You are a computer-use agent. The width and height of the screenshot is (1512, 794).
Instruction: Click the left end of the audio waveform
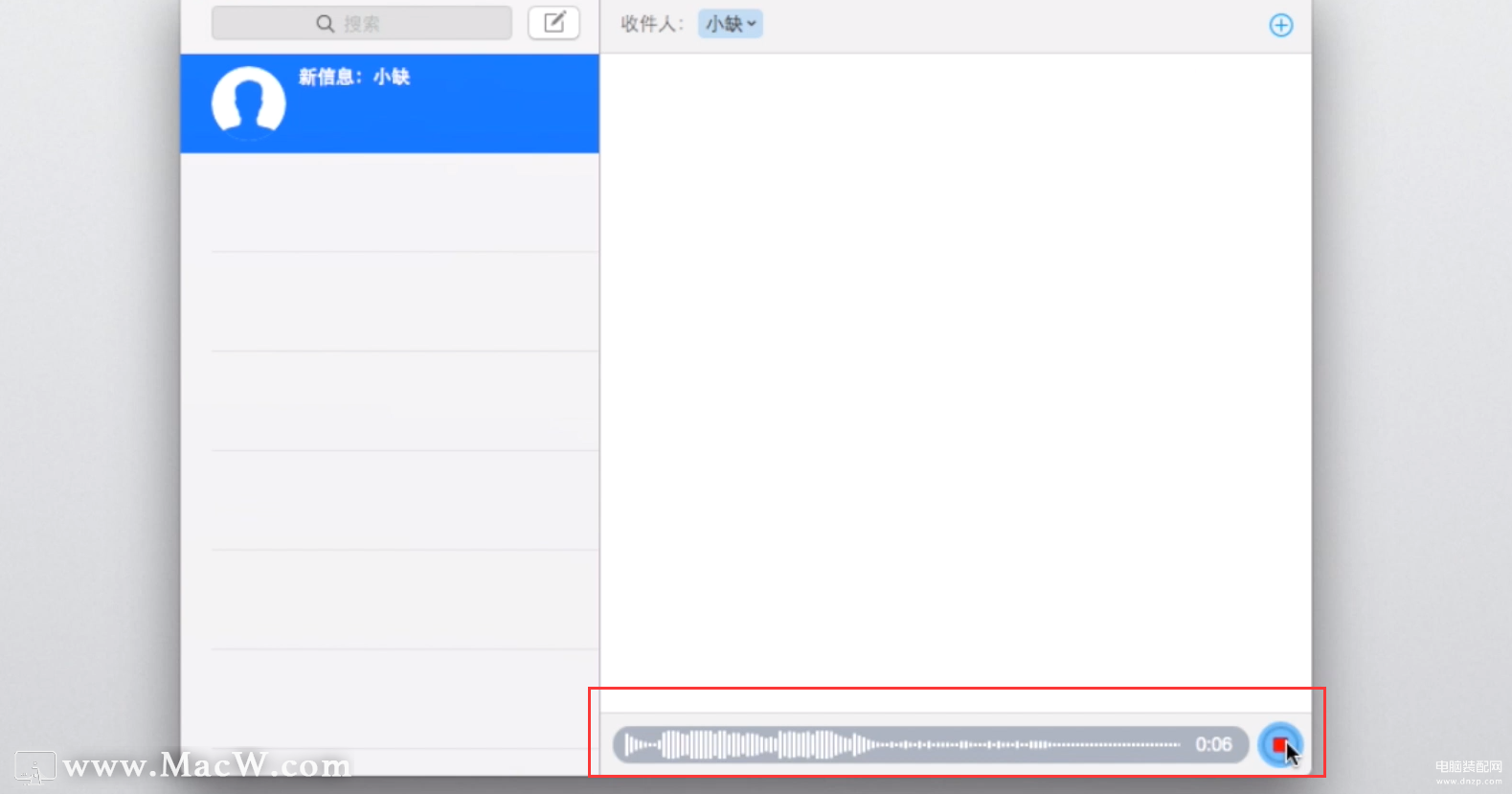[630, 744]
